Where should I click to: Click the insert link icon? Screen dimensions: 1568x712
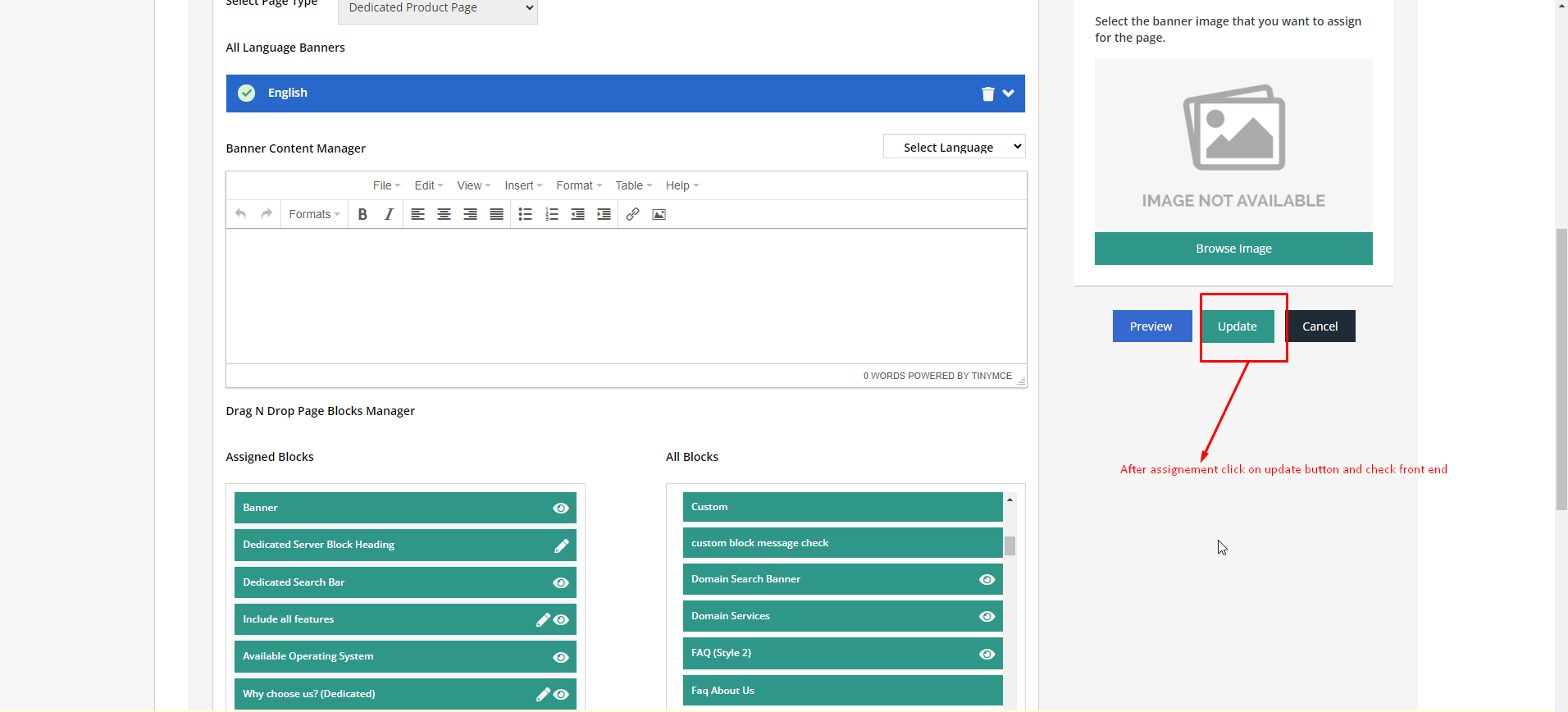(x=632, y=214)
